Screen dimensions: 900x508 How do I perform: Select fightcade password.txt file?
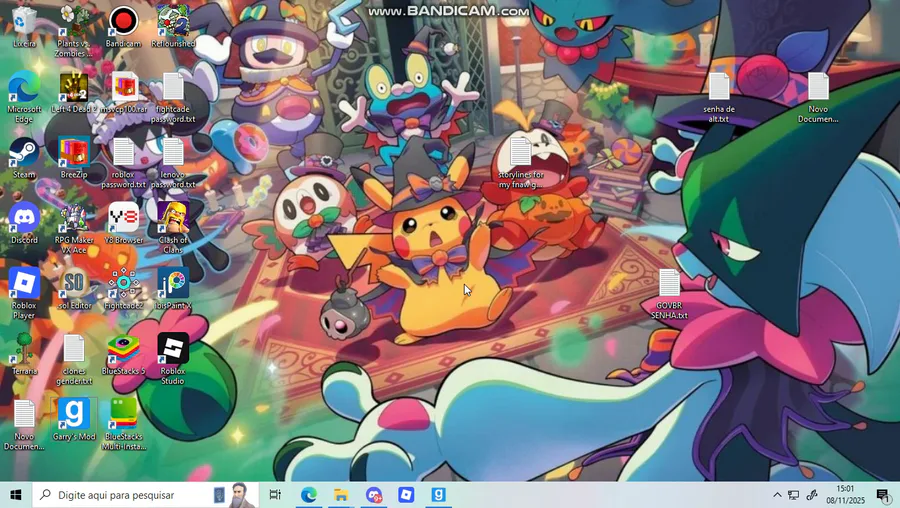click(173, 98)
